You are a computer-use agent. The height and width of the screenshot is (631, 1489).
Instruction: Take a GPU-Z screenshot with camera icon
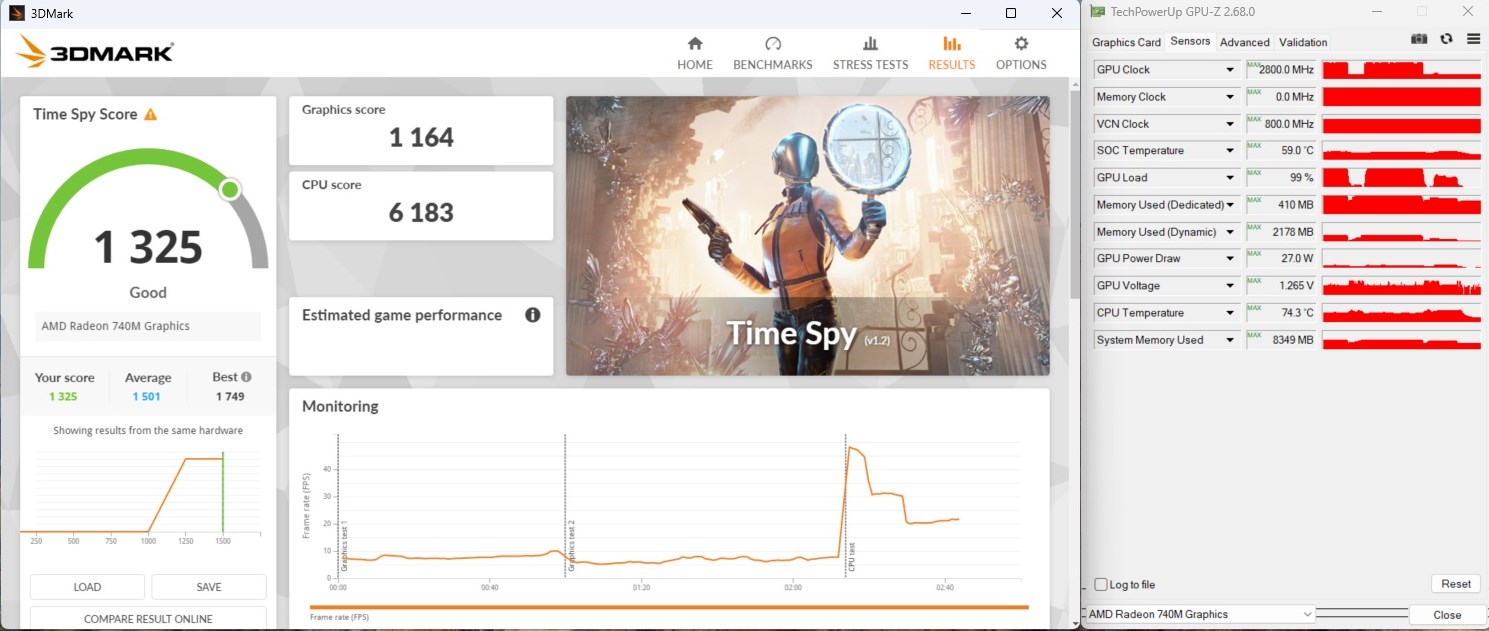click(1419, 39)
